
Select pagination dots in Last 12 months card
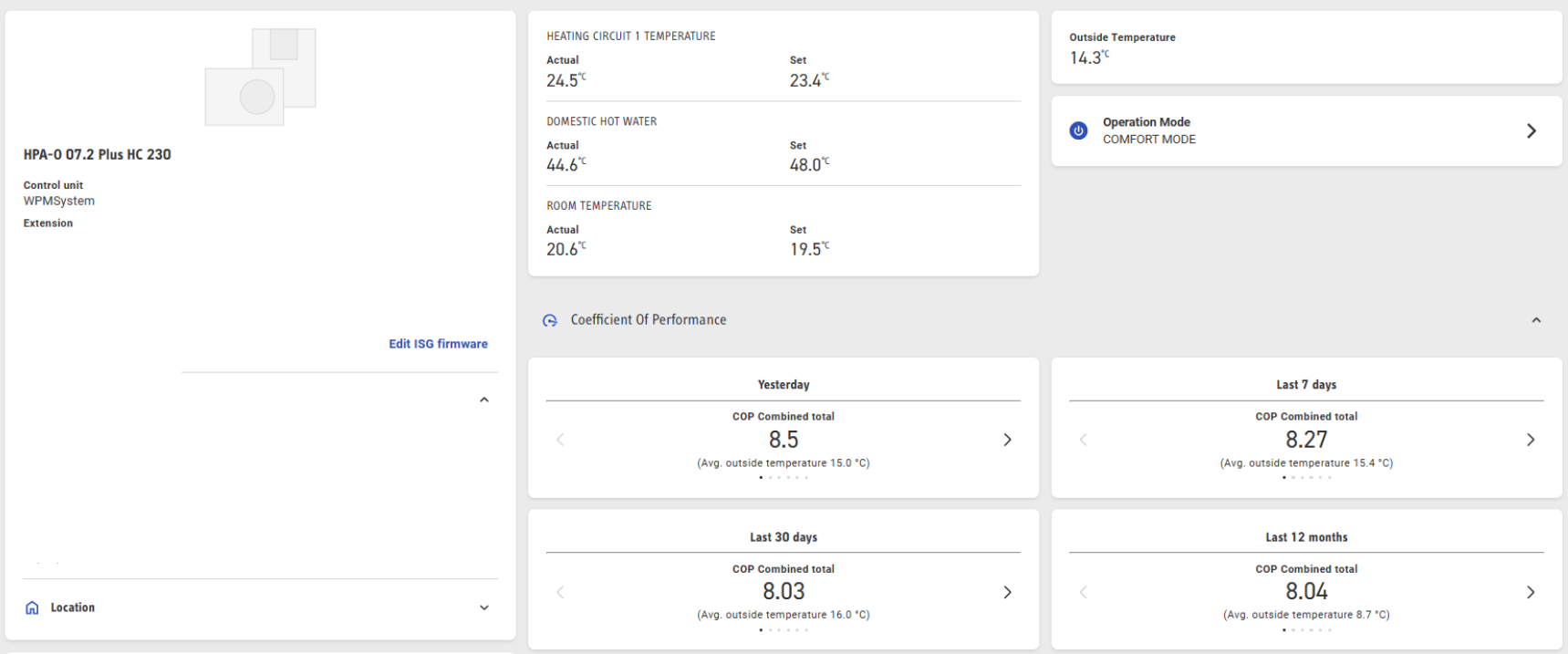pyautogui.click(x=1306, y=629)
